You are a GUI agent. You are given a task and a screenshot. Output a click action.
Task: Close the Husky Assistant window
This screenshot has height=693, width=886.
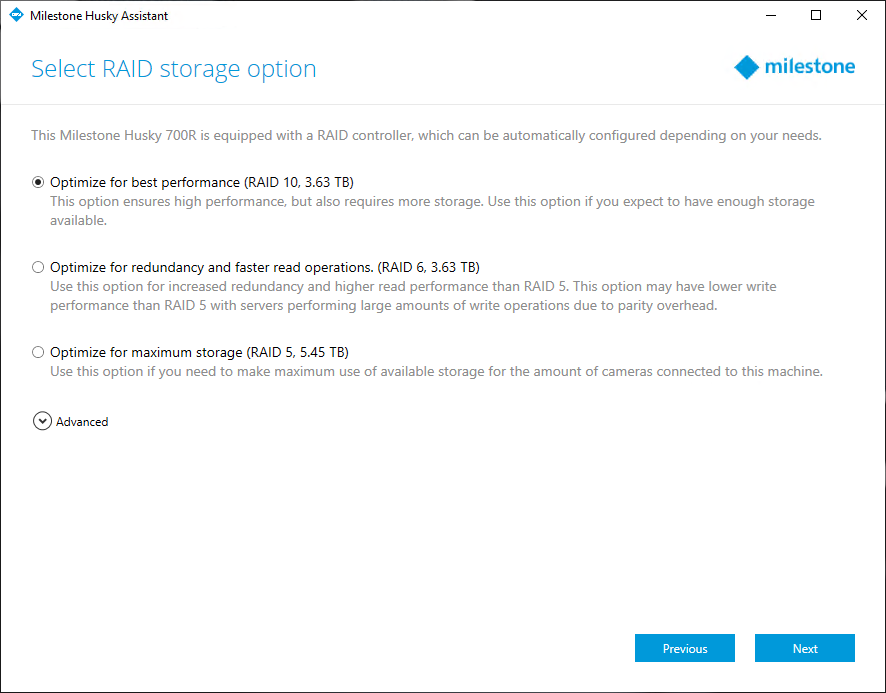(862, 15)
